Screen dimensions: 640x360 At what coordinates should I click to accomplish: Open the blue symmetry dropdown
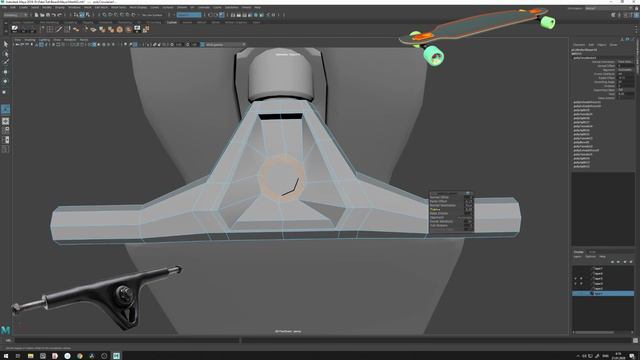[x=189, y=15]
